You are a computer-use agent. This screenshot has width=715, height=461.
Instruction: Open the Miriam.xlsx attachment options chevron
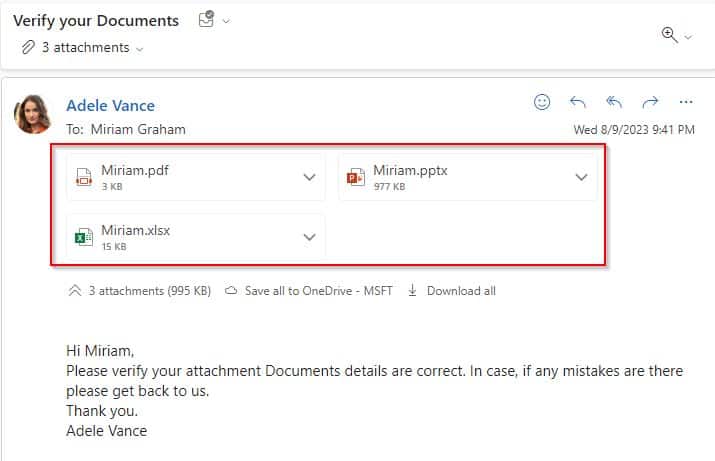[310, 237]
